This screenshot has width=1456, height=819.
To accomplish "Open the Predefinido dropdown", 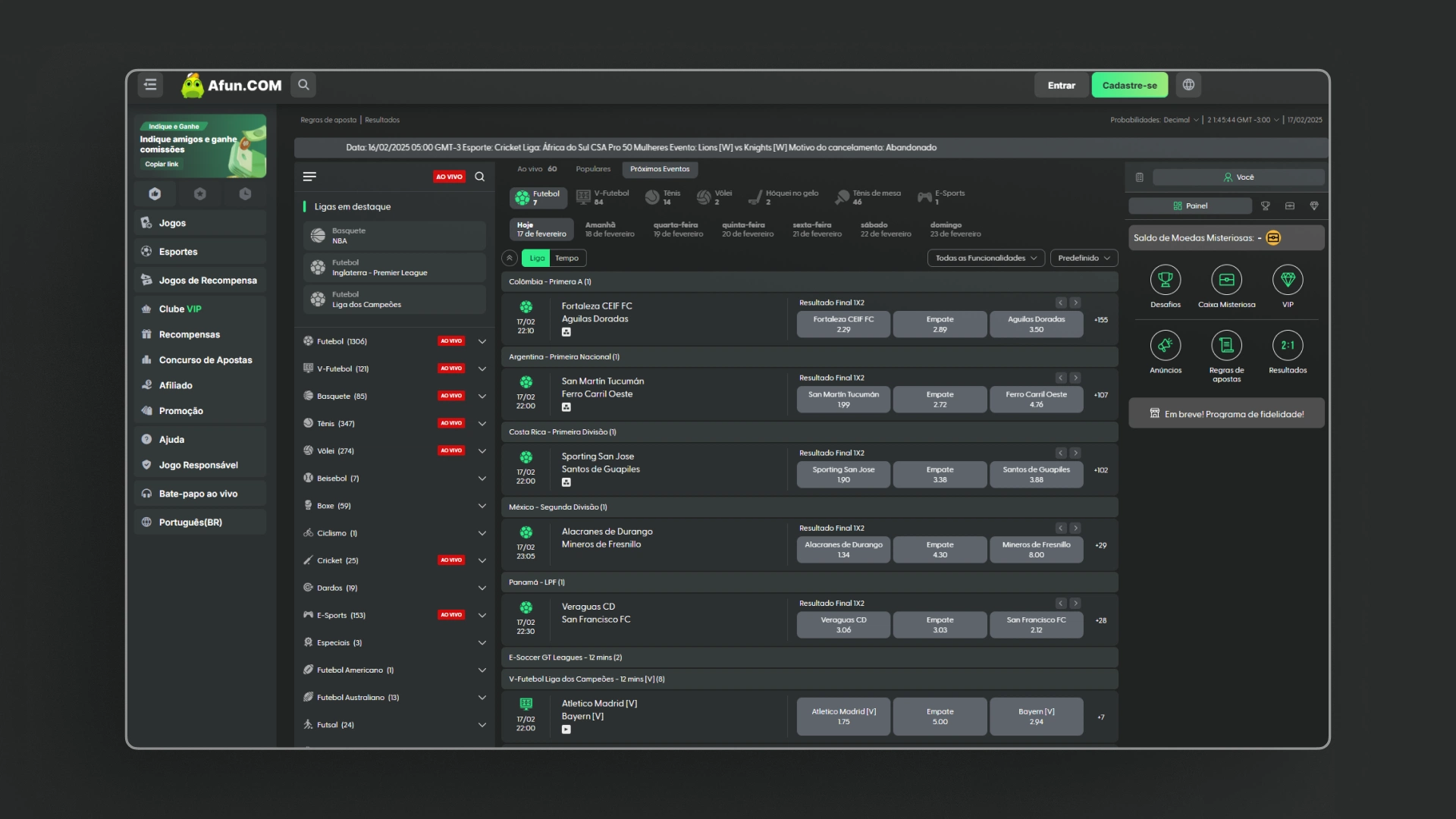I will click(x=1084, y=258).
